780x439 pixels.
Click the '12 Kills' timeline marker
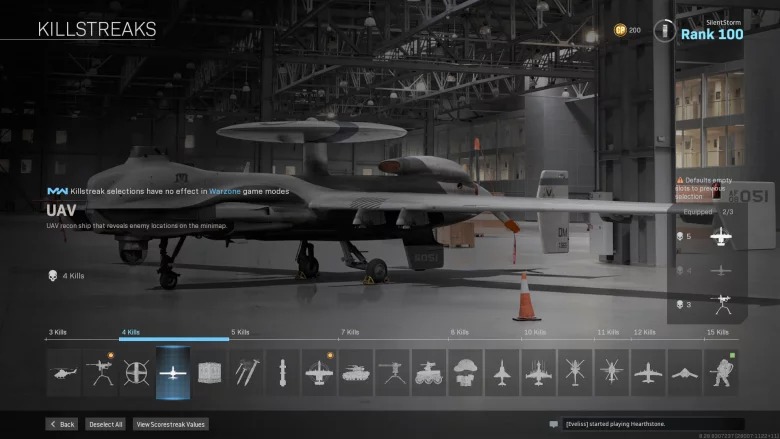(x=645, y=332)
